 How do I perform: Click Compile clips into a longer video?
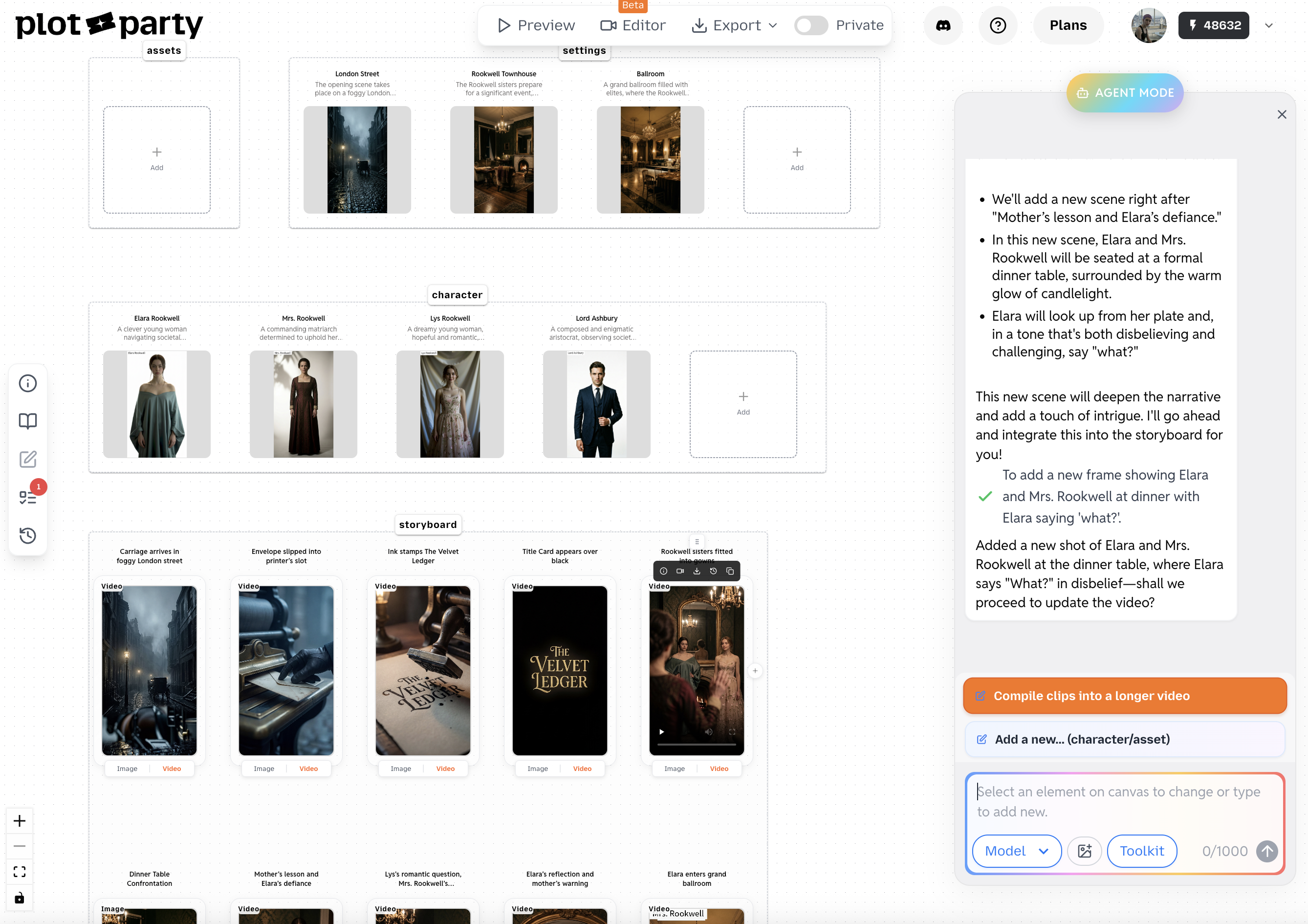pos(1124,696)
